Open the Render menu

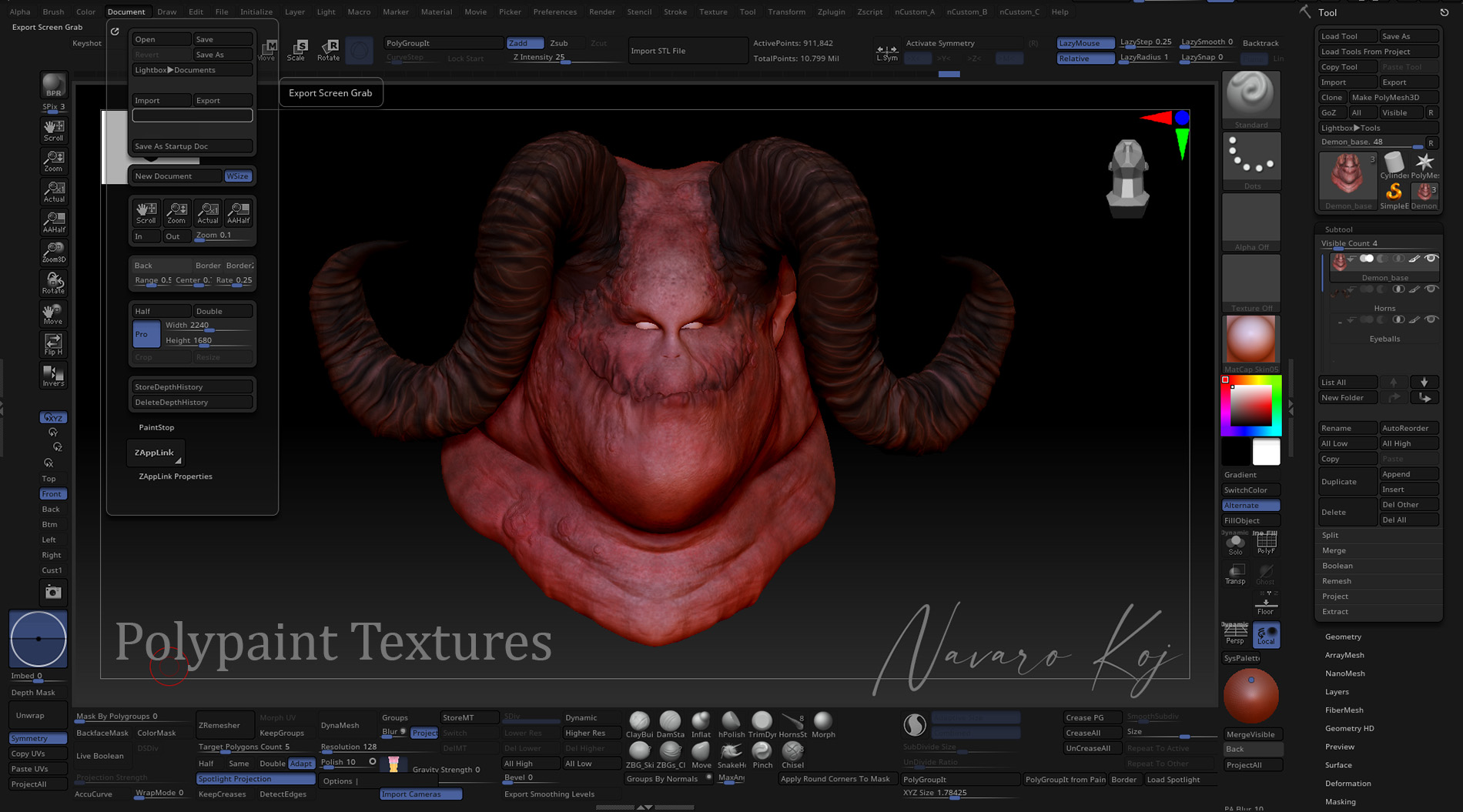tap(601, 12)
